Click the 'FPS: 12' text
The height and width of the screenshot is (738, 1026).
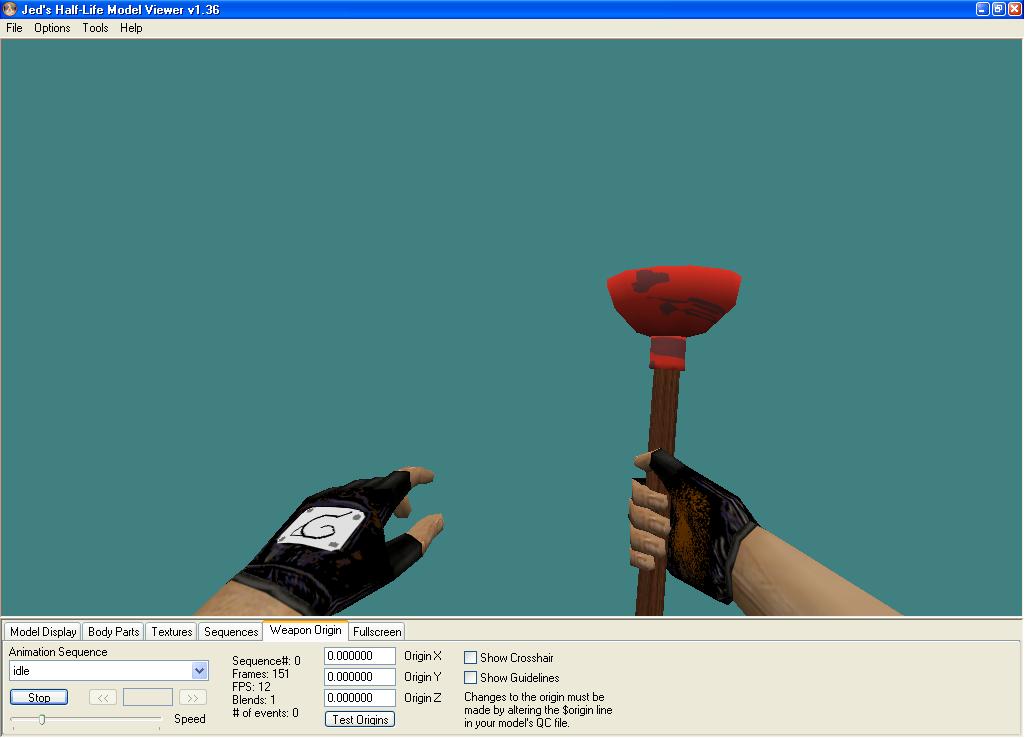click(251, 687)
